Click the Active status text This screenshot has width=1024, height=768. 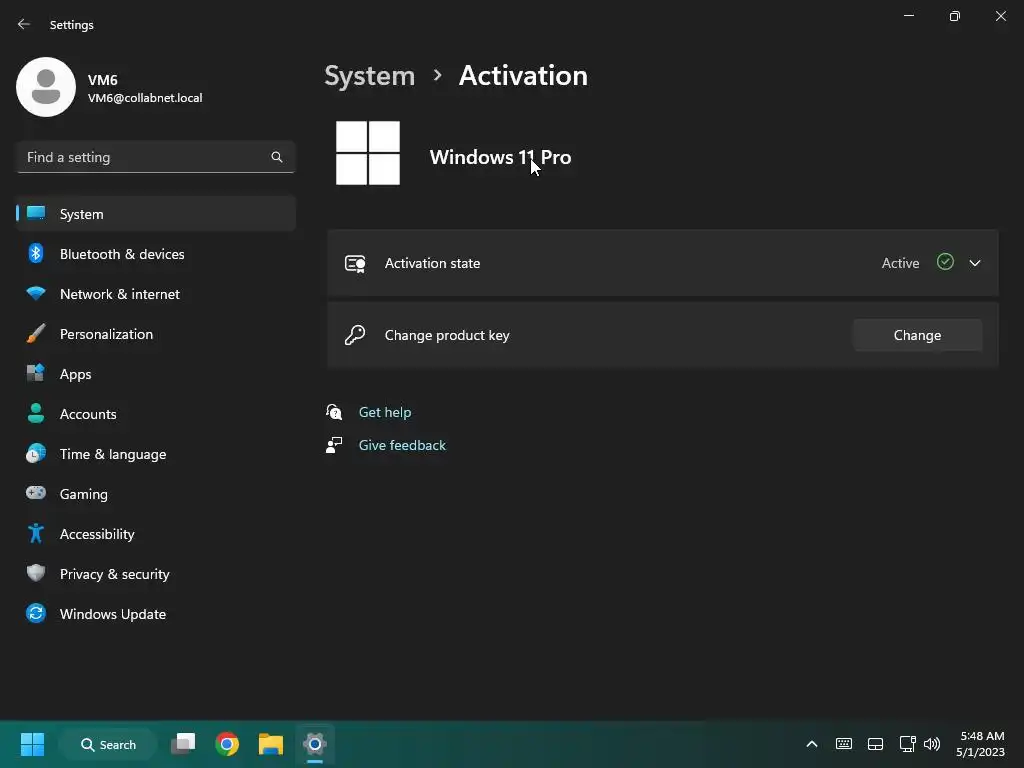[x=900, y=263]
